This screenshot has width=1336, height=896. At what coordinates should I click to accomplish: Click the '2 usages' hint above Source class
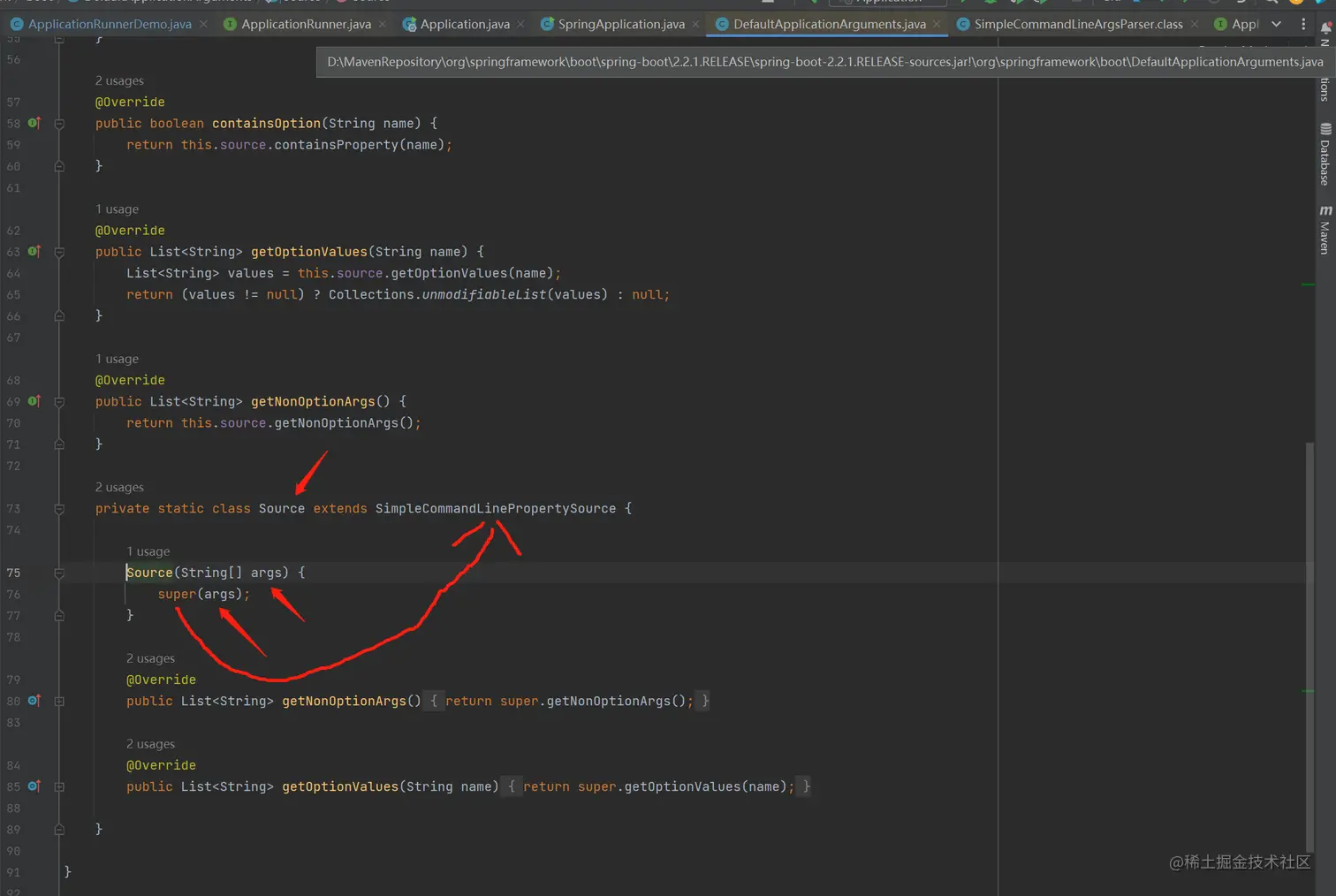point(119,487)
